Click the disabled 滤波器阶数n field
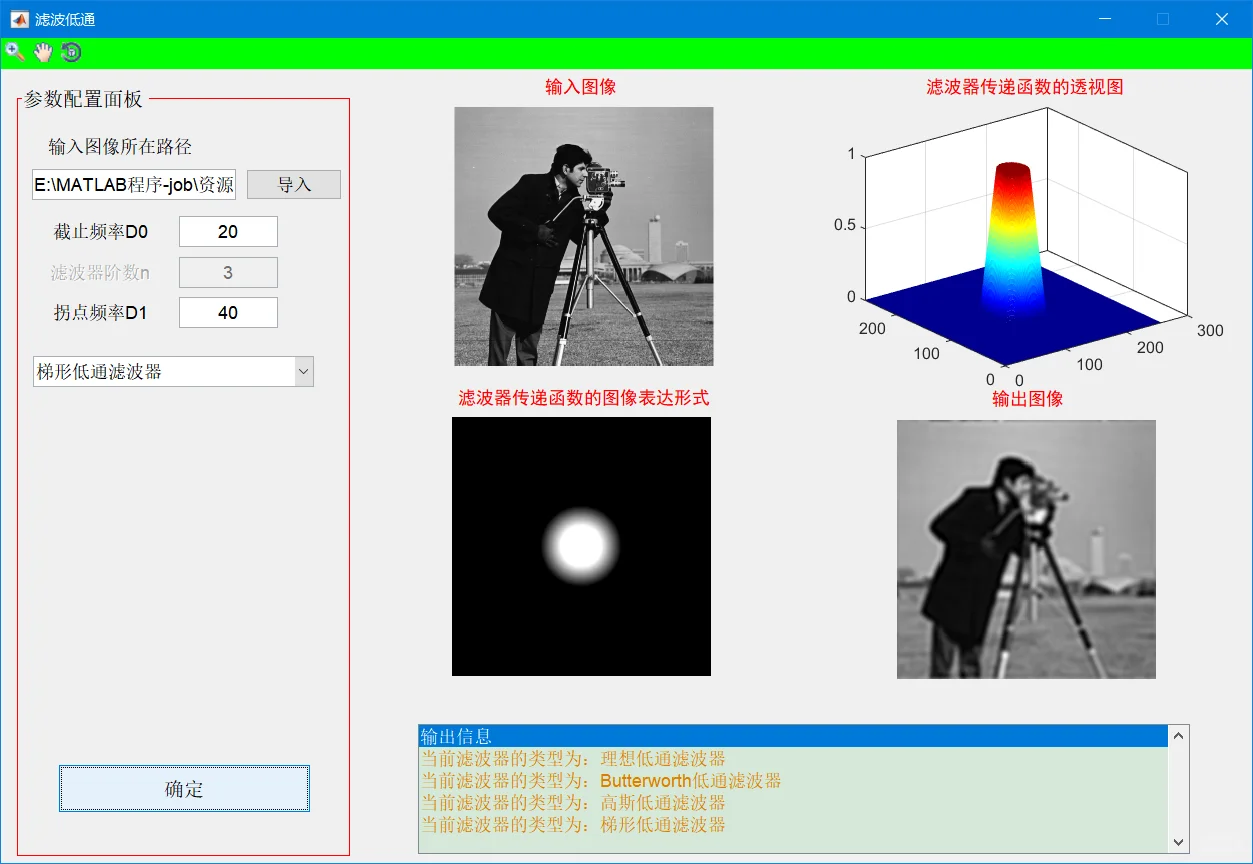 [227, 272]
